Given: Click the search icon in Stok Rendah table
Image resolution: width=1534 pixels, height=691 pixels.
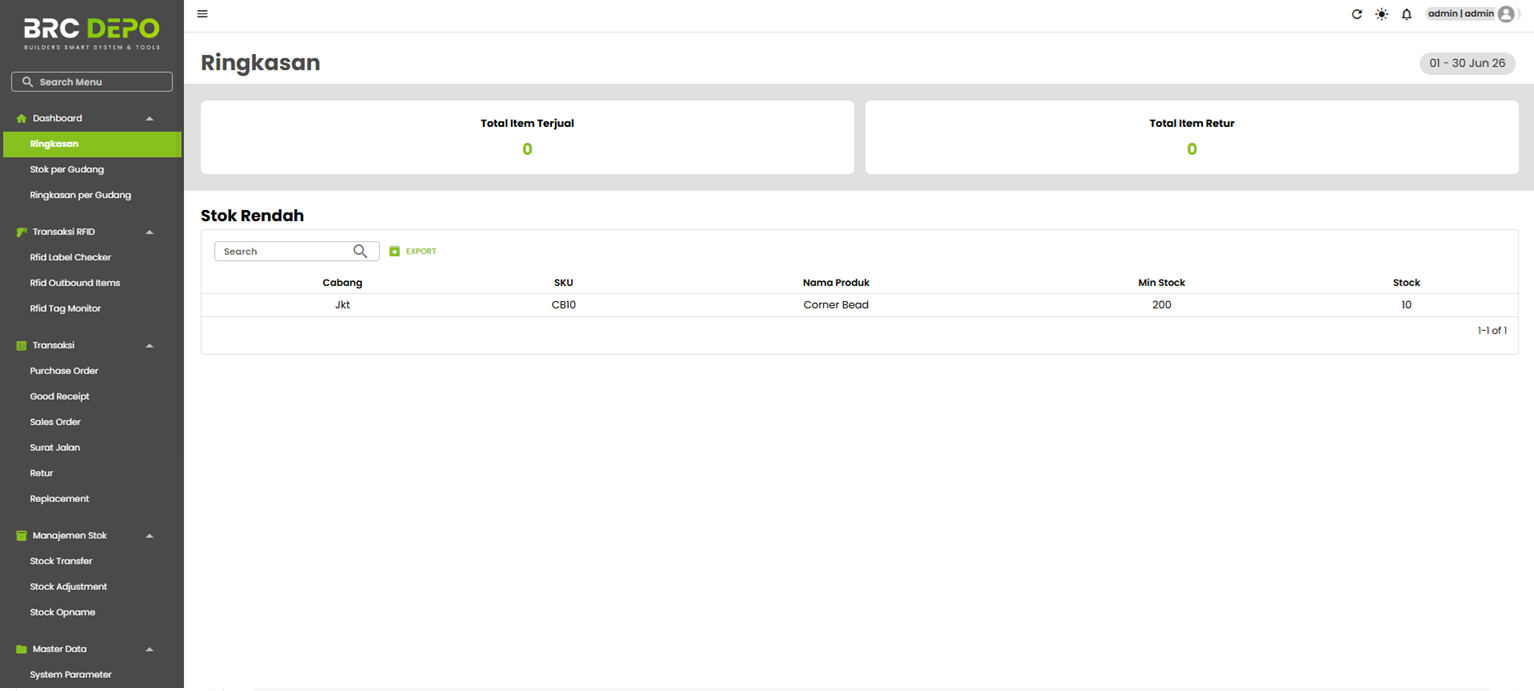Looking at the screenshot, I should pyautogui.click(x=360, y=251).
